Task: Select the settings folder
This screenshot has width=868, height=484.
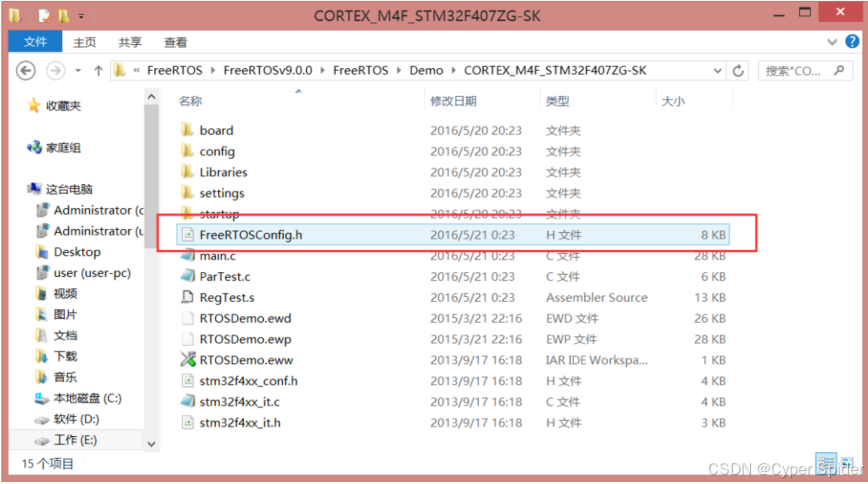Action: 221,193
